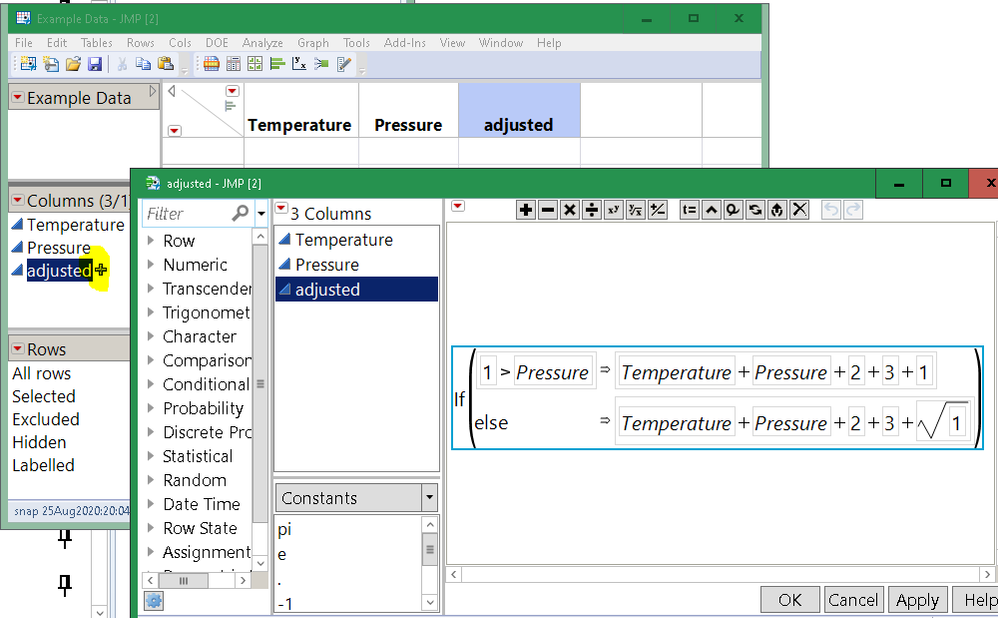Insert a division operator in formula editor
This screenshot has width=998, height=618.
(x=592, y=210)
